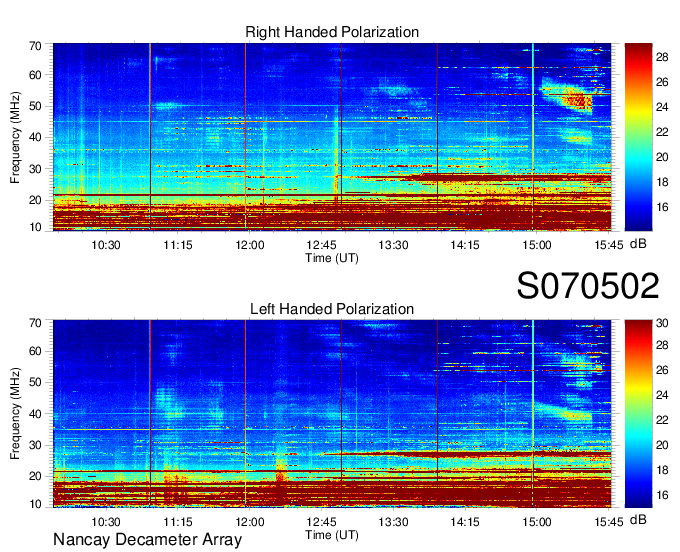Click 11:15 tick on Right Handed time axis
Screen dimensions: 680x552
coord(177,245)
